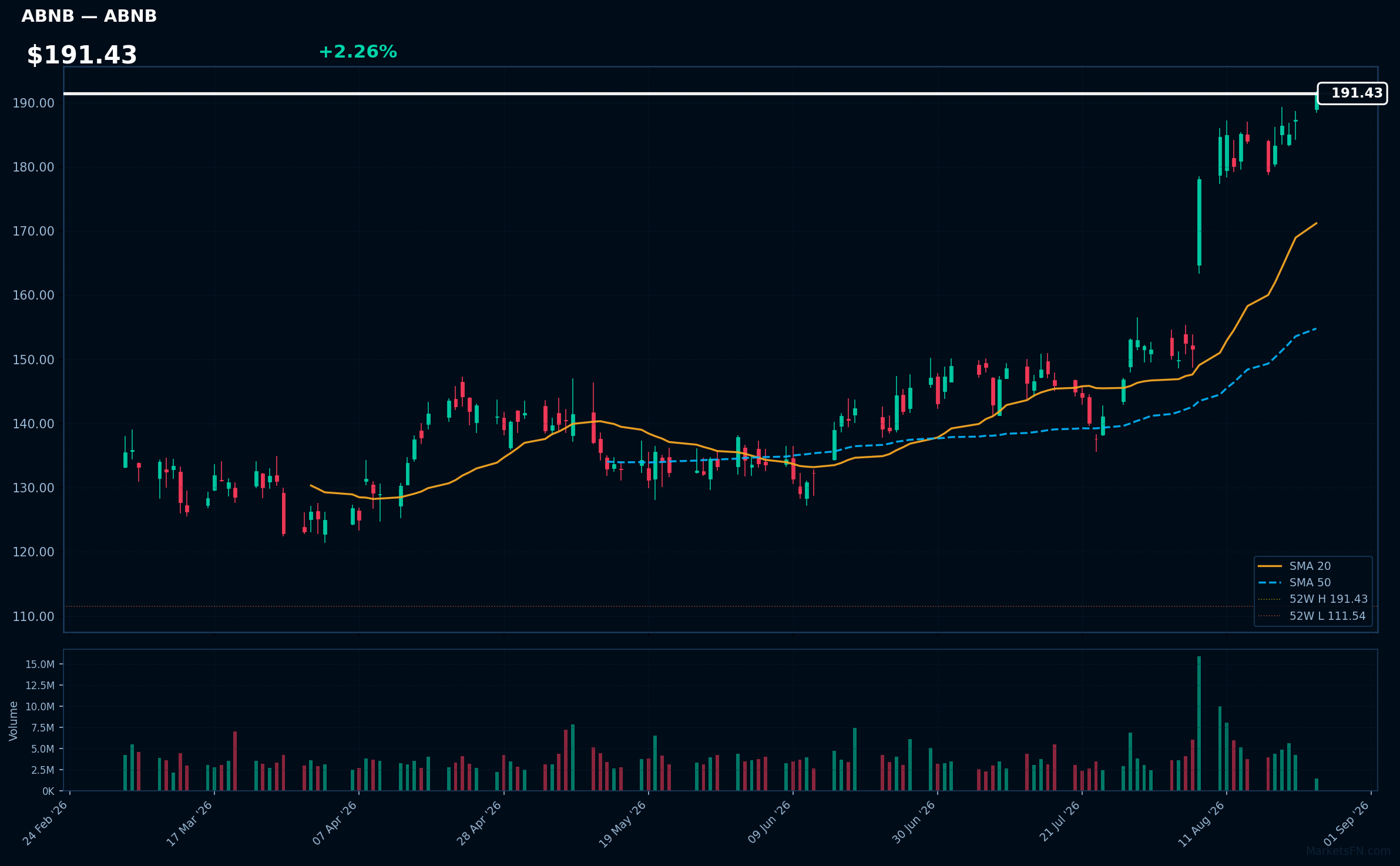The height and width of the screenshot is (866, 1400).
Task: Click the 24 Feb '26 date label
Action: 45,823
